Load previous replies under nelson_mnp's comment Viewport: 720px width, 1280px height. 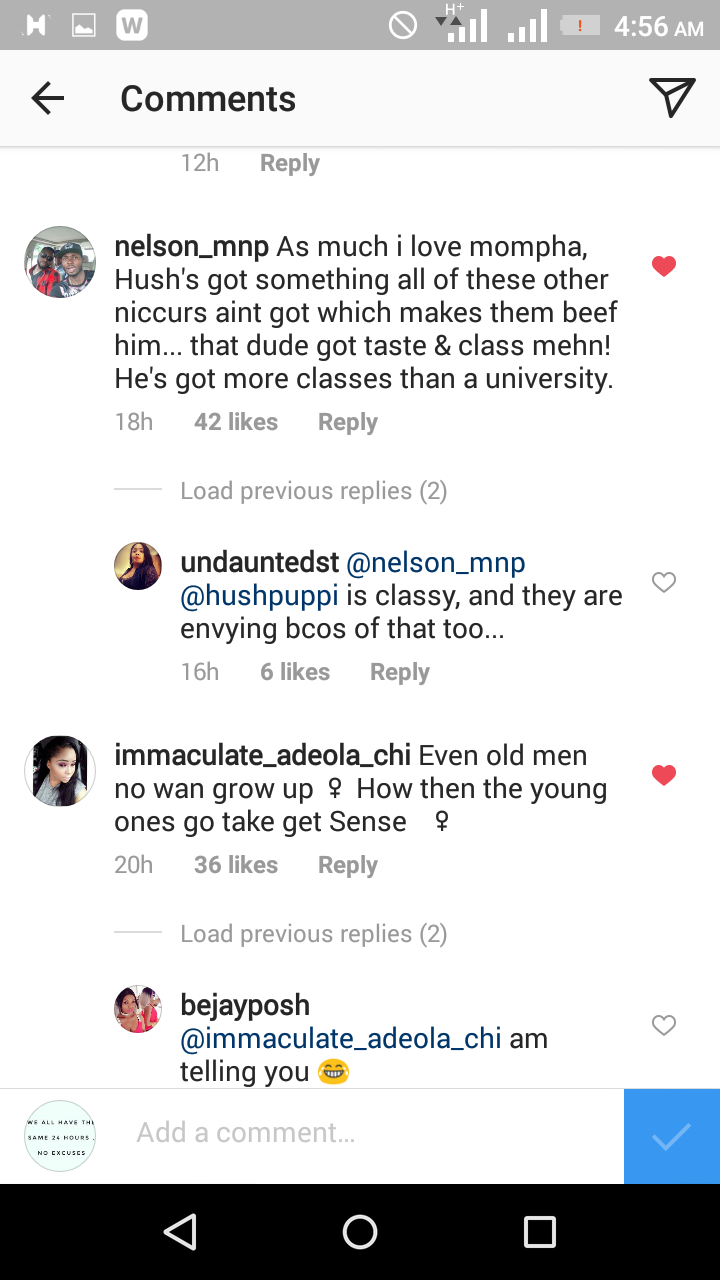pyautogui.click(x=313, y=491)
